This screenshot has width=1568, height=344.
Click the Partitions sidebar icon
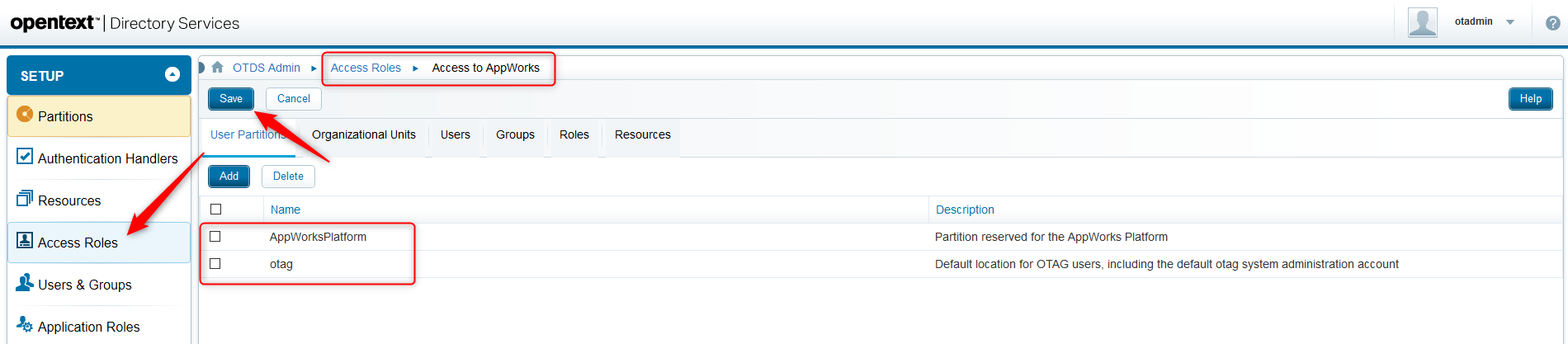tap(25, 115)
